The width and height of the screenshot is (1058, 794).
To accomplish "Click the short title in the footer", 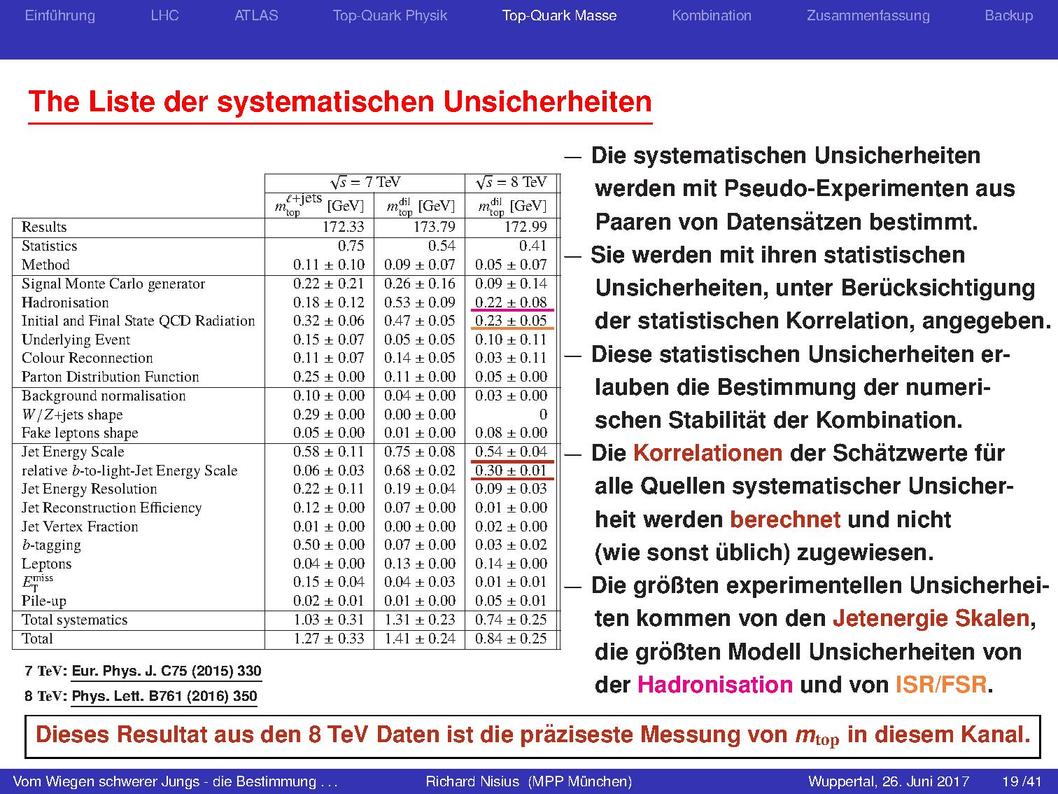I will point(175,782).
